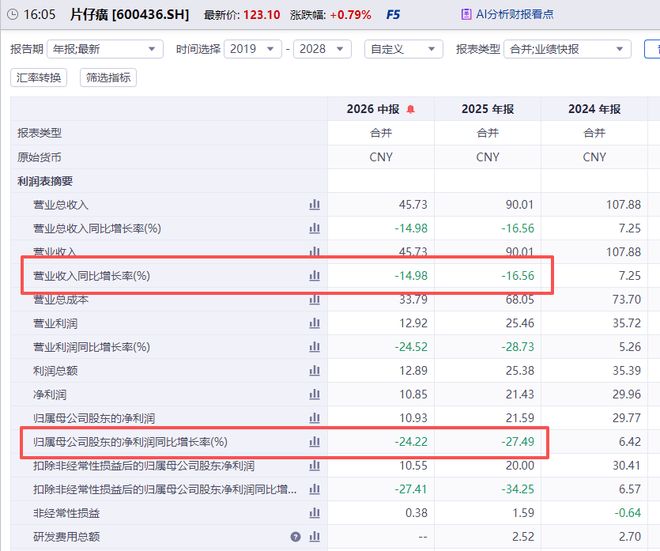
Task: Select the 2024 年报 column header
Action: pyautogui.click(x=594, y=109)
